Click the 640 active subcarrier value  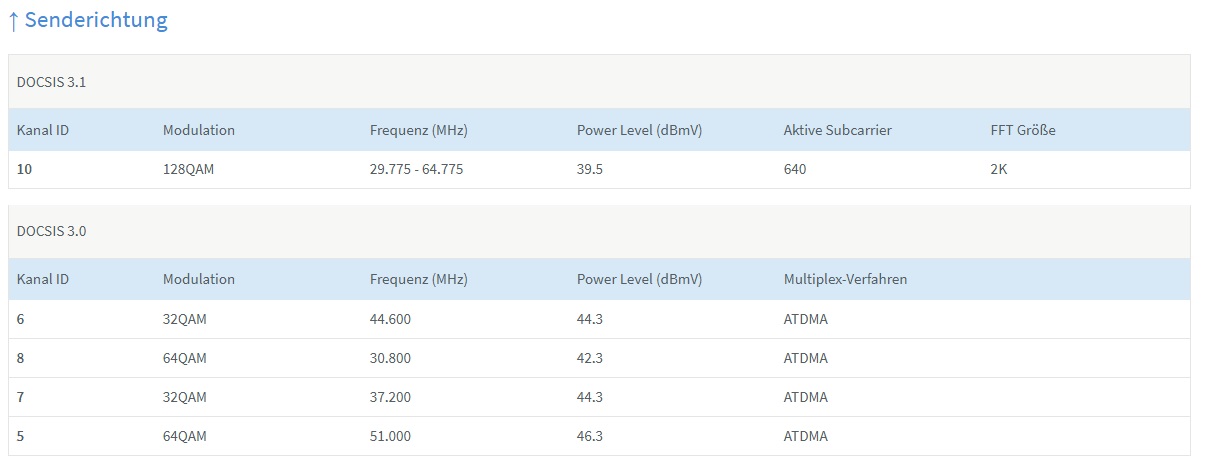[x=795, y=169]
